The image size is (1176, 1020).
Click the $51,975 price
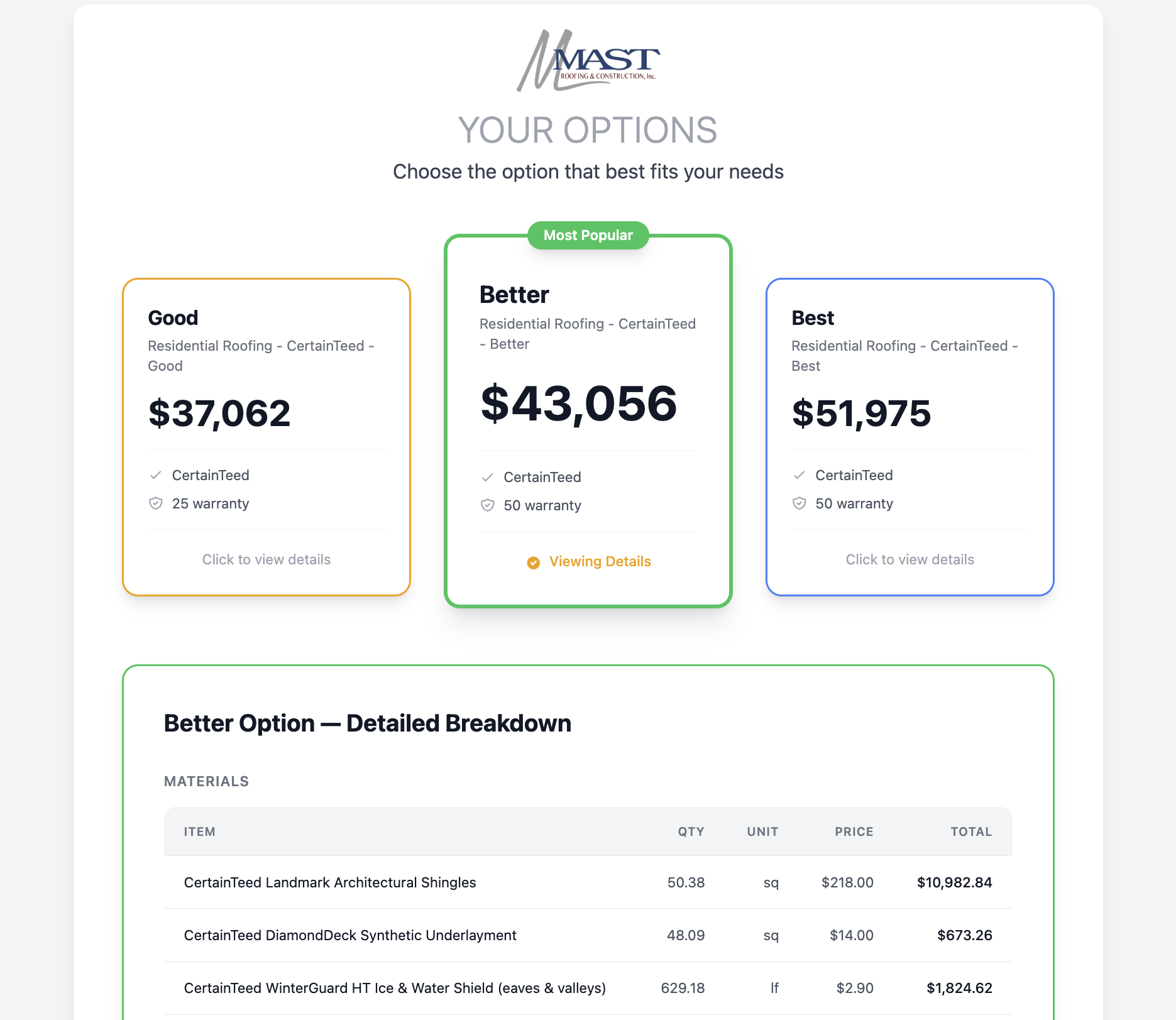point(861,413)
